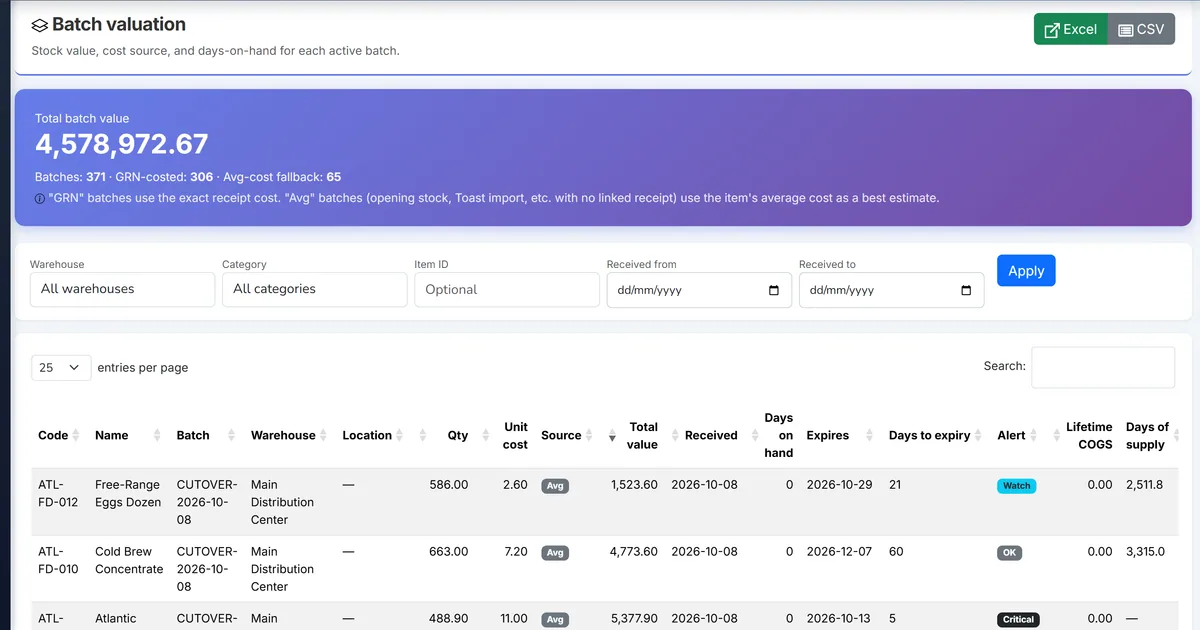This screenshot has width=1200, height=630.
Task: Open the Category filter dropdown
Action: 314,289
